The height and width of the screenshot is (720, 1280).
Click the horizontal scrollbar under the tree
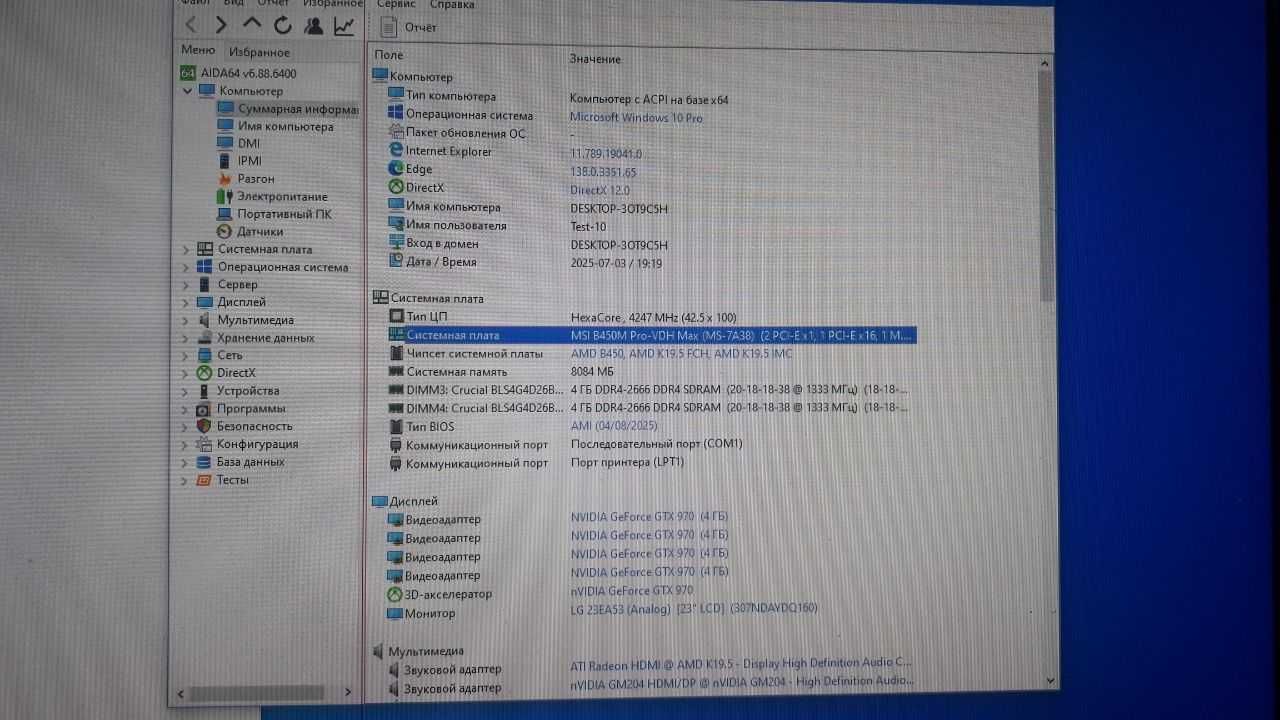259,692
